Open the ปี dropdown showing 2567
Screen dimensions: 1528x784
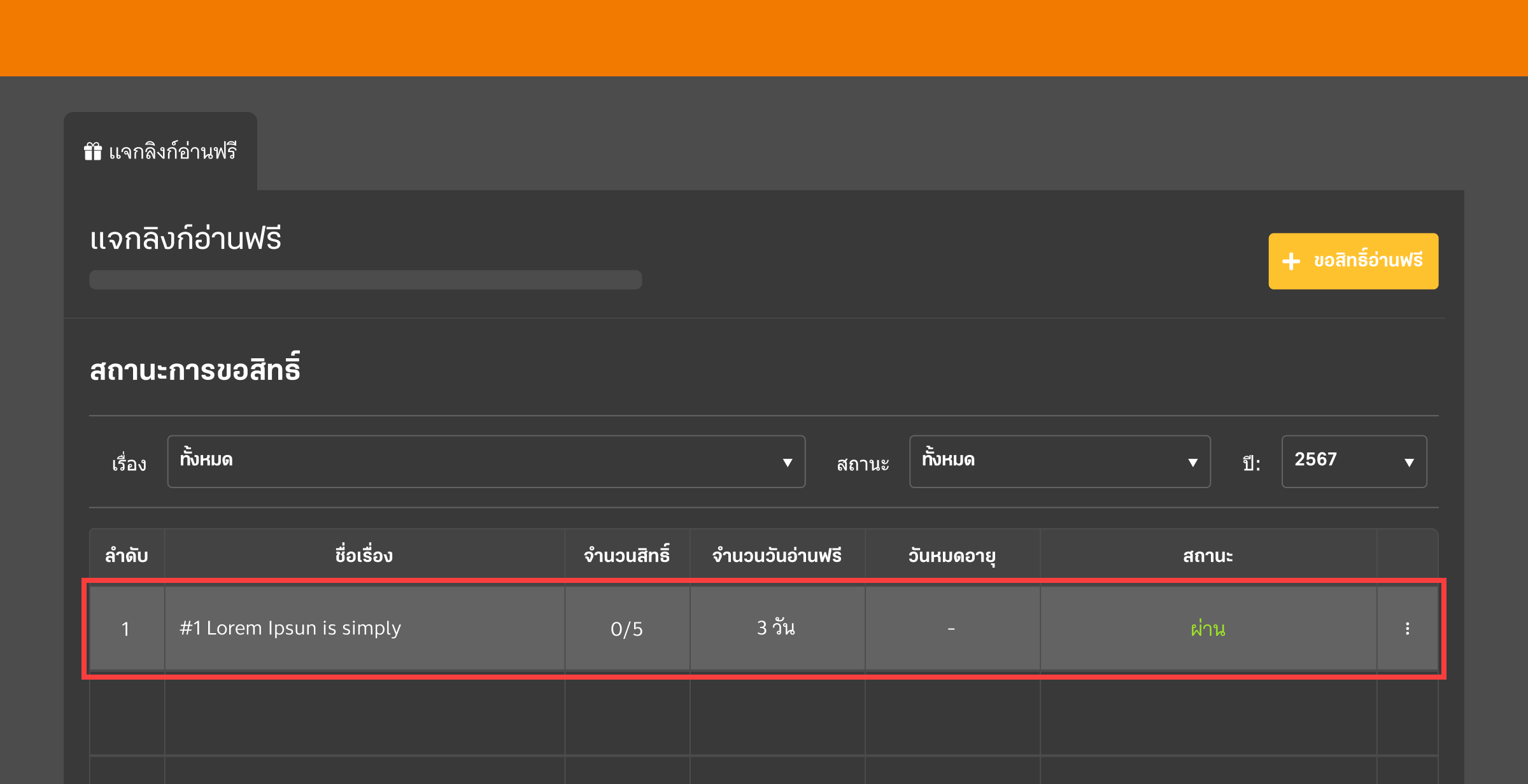pos(1354,461)
